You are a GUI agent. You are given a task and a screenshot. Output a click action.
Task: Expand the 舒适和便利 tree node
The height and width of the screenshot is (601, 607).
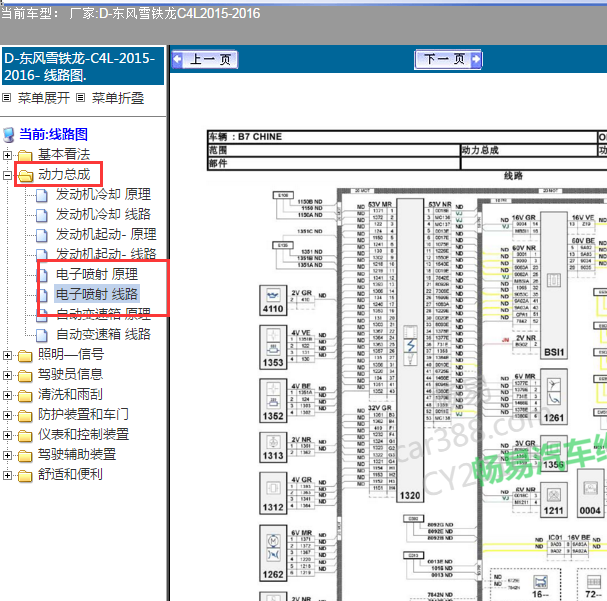pyautogui.click(x=7, y=475)
